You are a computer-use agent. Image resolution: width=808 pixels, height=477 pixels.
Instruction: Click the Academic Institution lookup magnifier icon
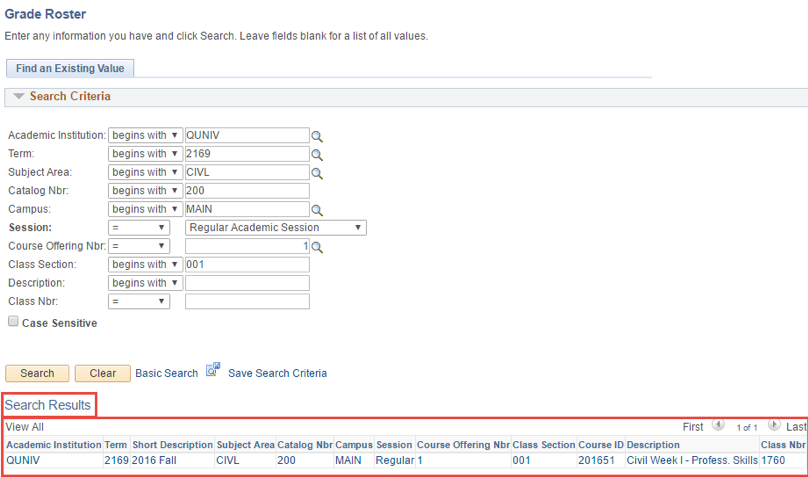point(317,137)
